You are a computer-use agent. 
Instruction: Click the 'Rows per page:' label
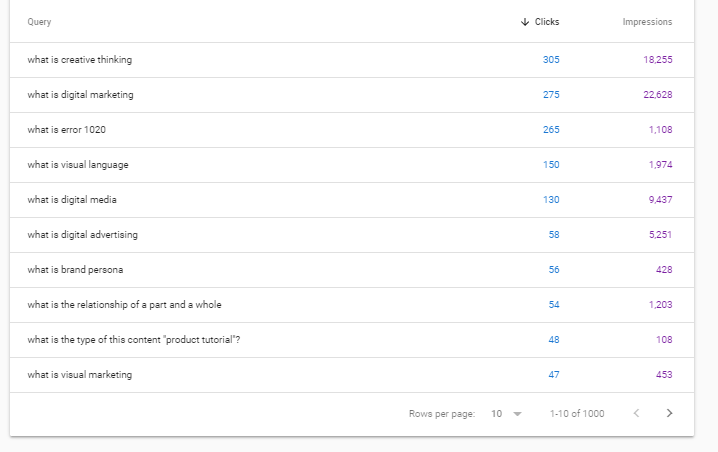(x=441, y=413)
